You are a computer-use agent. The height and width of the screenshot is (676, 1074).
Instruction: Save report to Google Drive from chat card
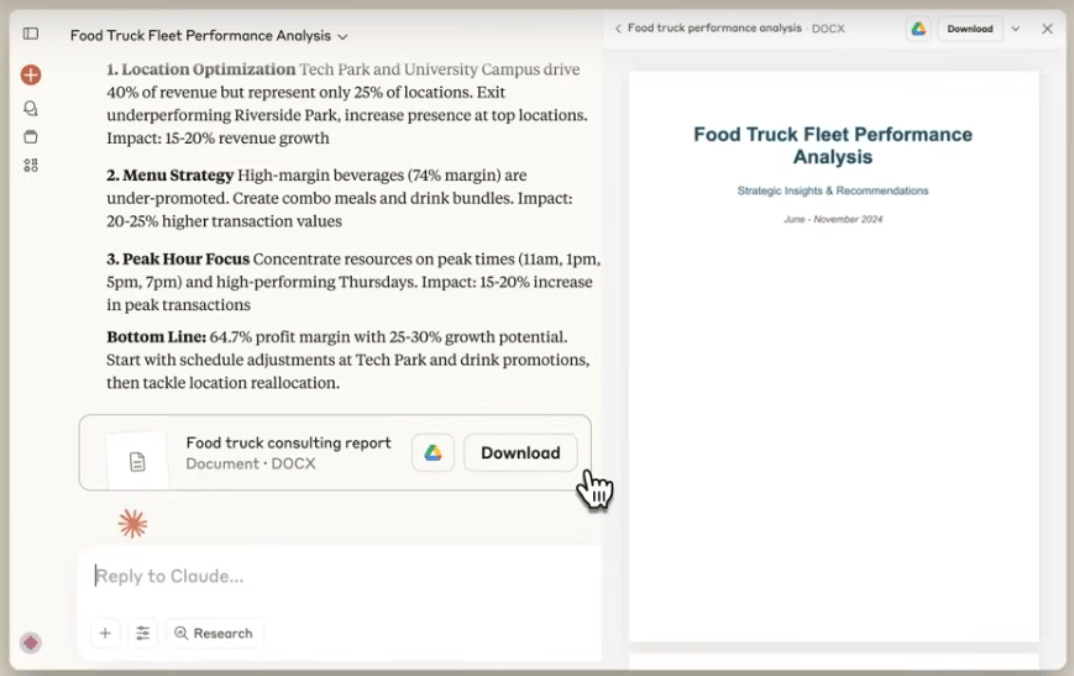pyautogui.click(x=433, y=453)
